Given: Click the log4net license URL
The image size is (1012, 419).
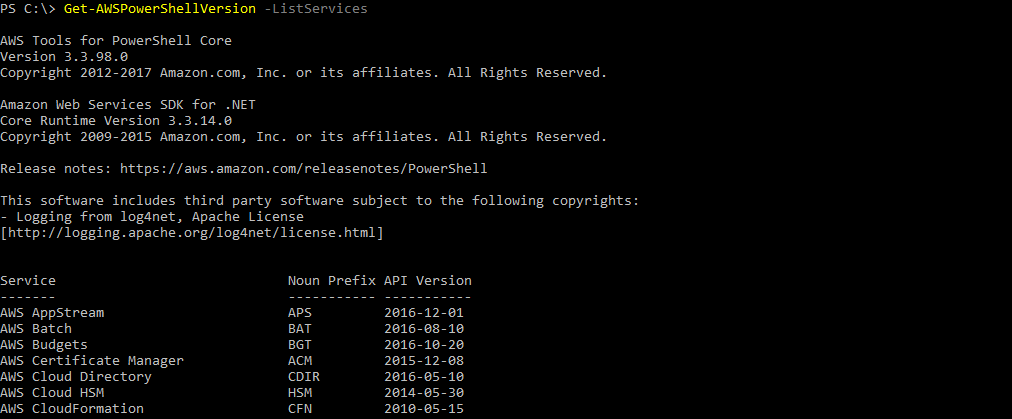Looking at the screenshot, I should pos(195,232).
